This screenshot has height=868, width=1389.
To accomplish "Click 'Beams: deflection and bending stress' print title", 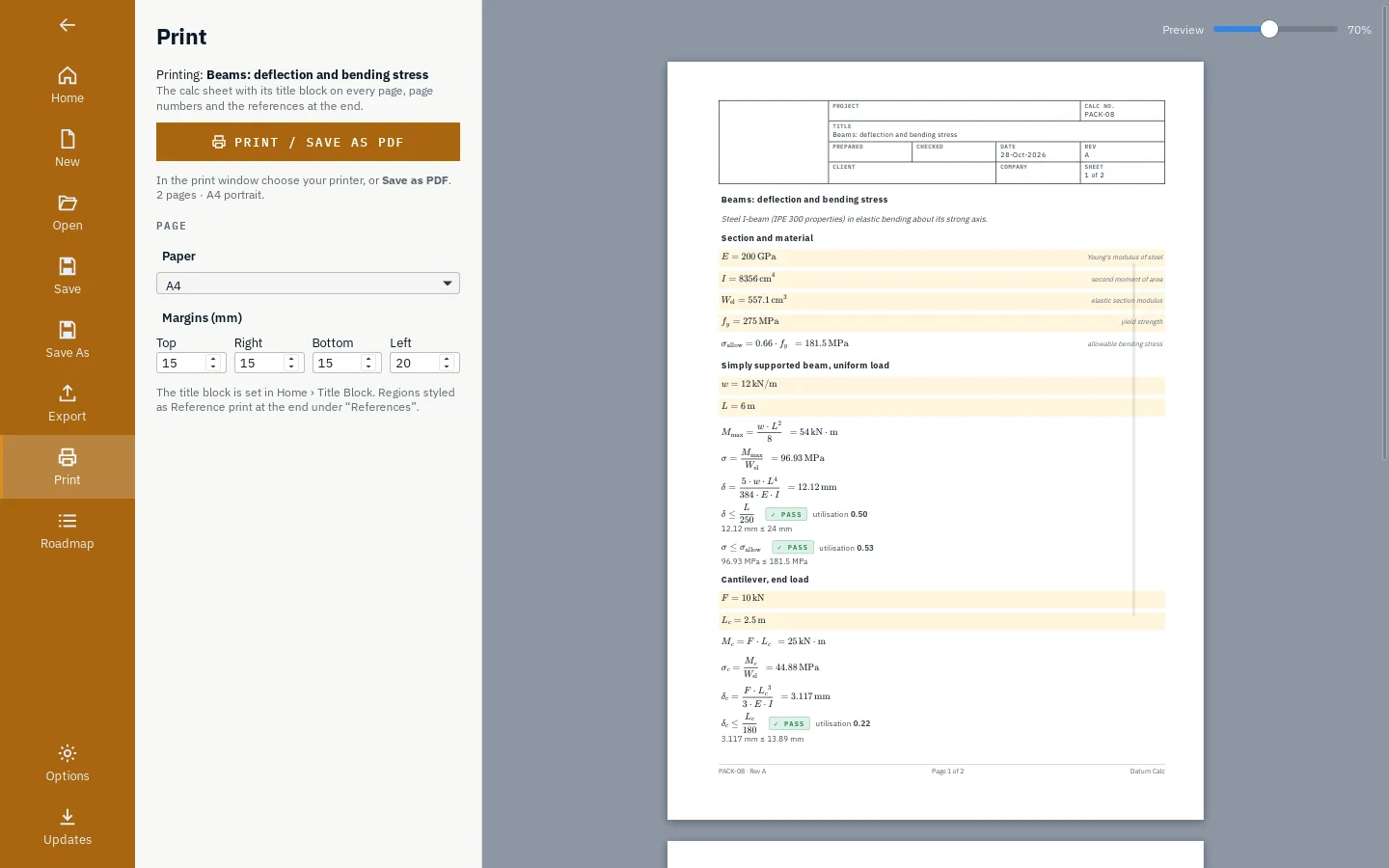I will point(317,74).
